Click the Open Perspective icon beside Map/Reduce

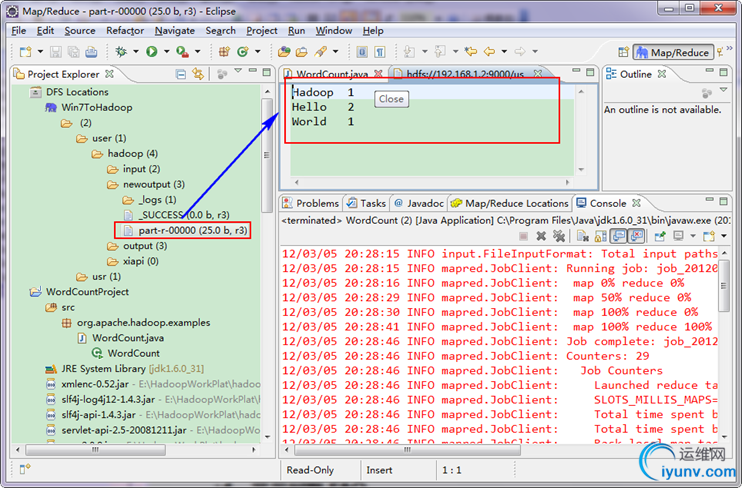pyautogui.click(x=625, y=53)
